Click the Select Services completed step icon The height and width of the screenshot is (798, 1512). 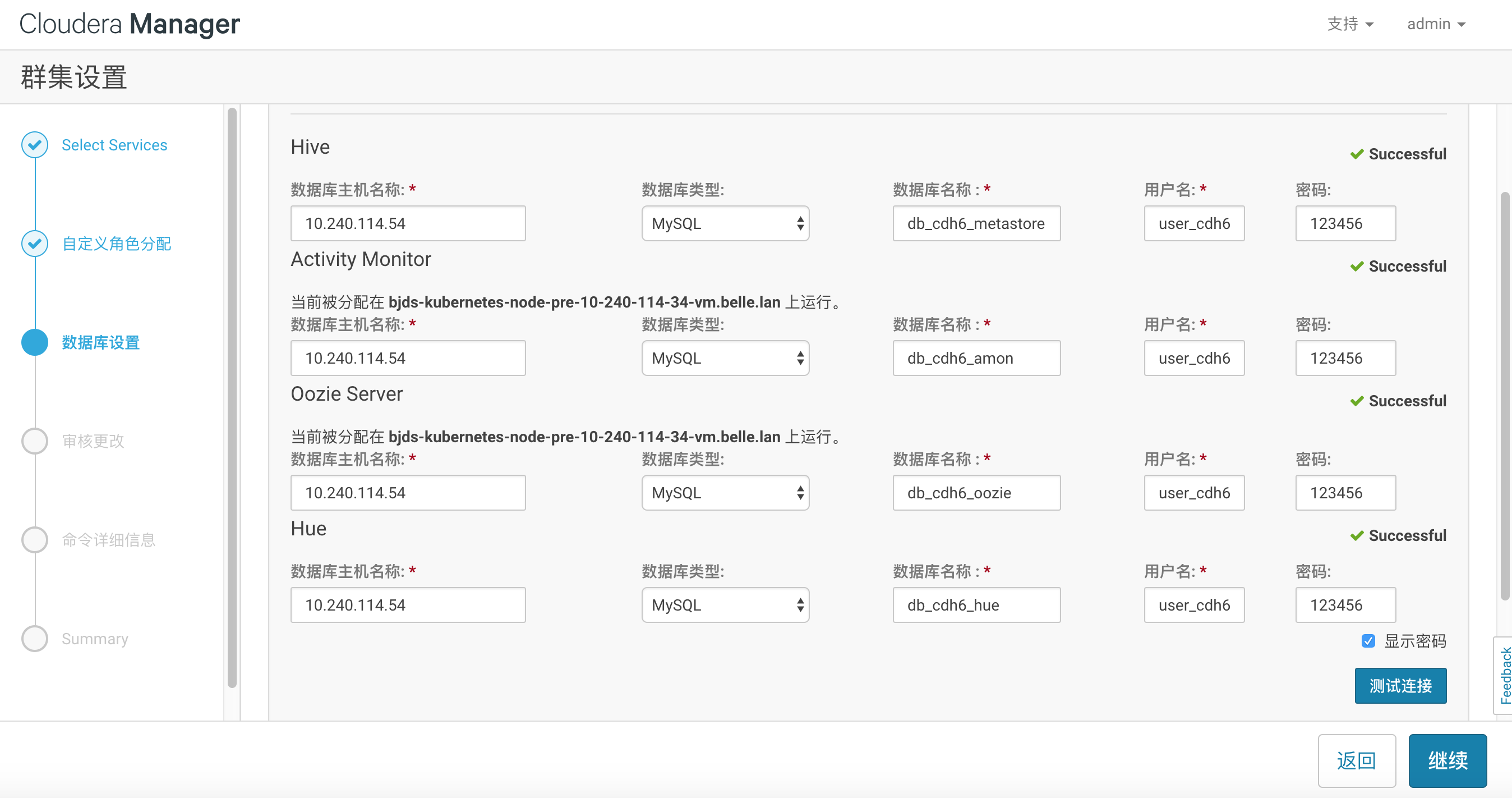point(35,145)
